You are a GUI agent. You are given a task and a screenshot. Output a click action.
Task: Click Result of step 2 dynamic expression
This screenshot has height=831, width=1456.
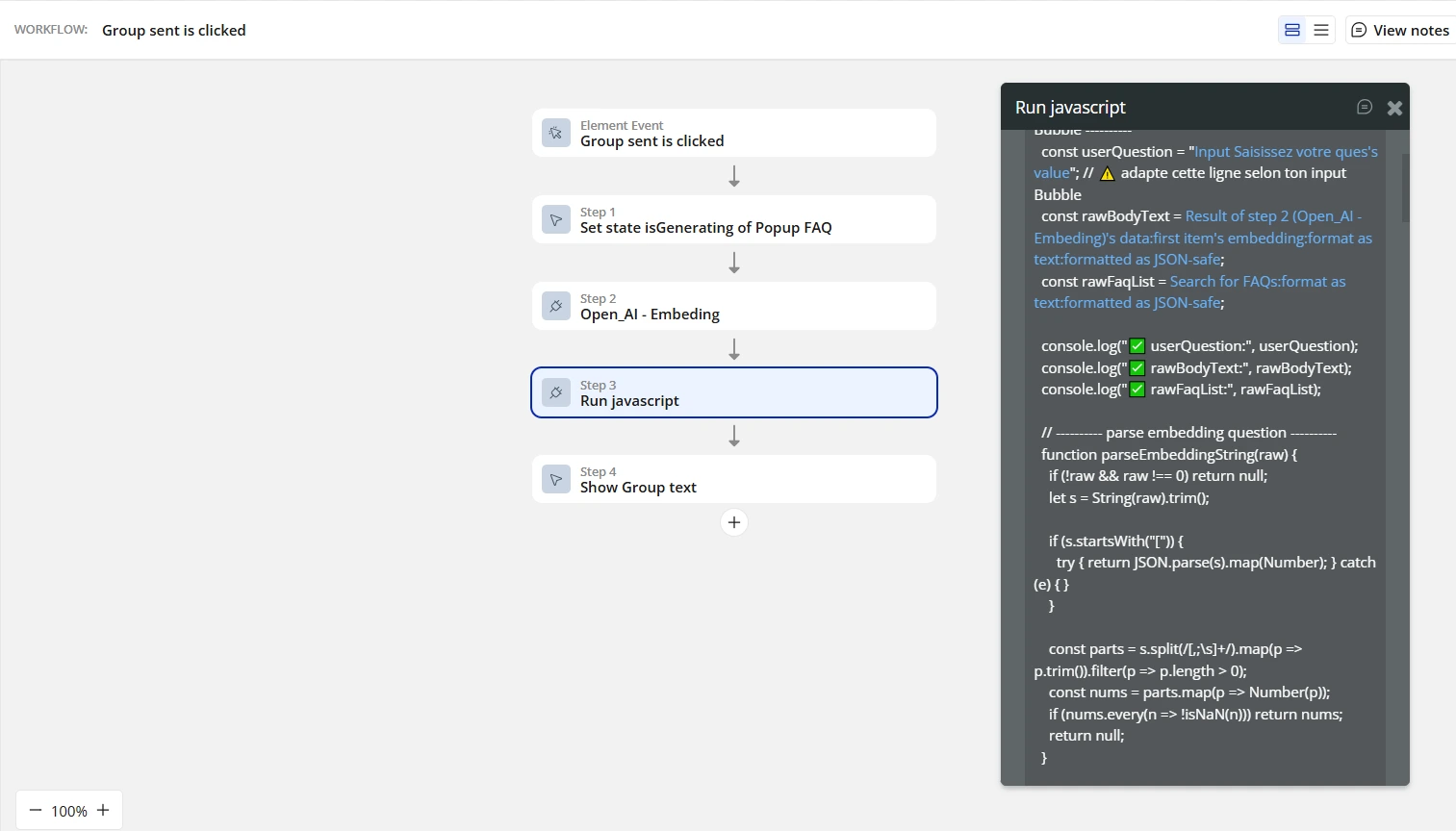[x=1203, y=238]
